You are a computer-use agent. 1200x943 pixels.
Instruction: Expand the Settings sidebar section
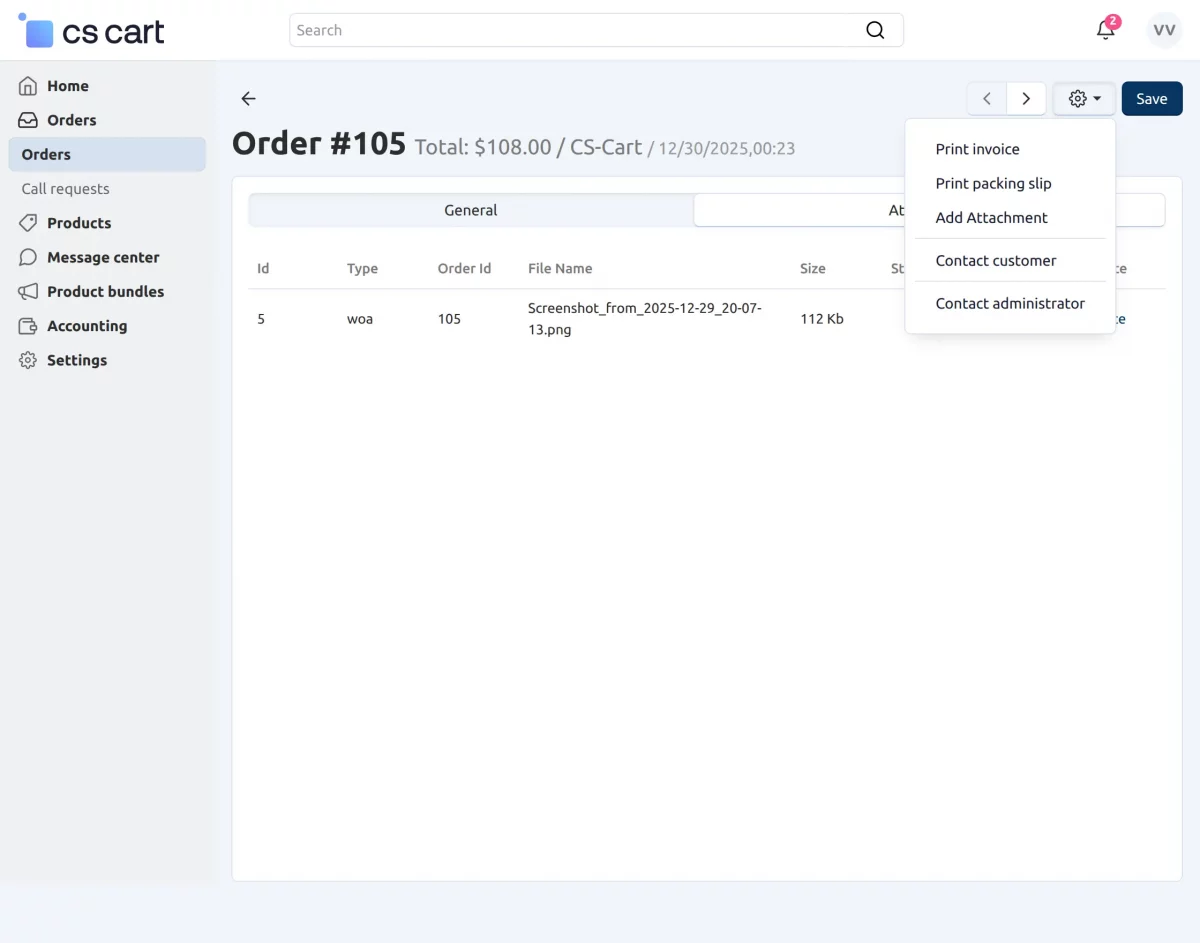[x=76, y=360]
